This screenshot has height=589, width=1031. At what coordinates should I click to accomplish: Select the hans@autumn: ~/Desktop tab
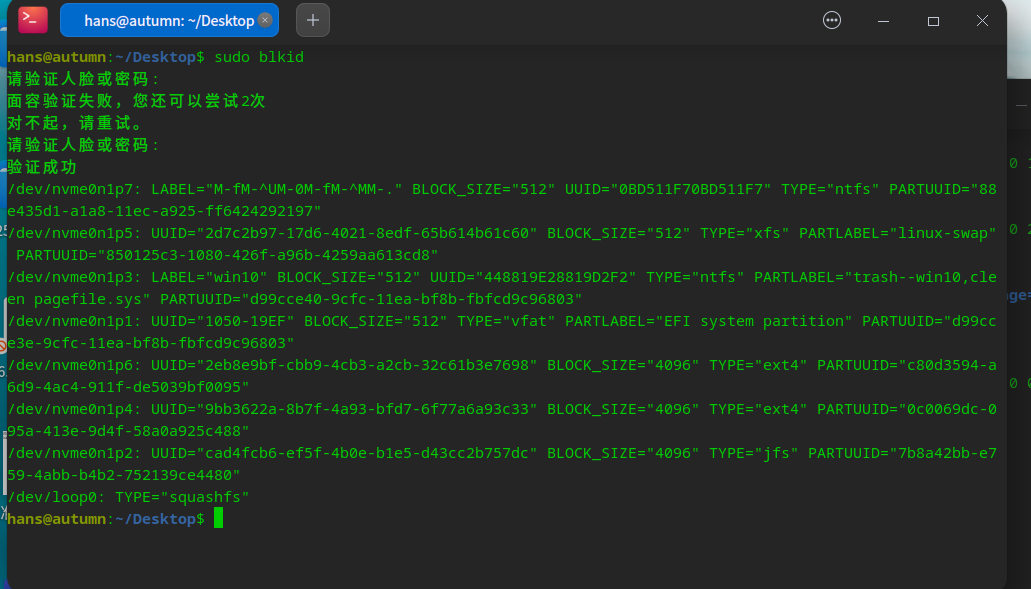(x=169, y=20)
